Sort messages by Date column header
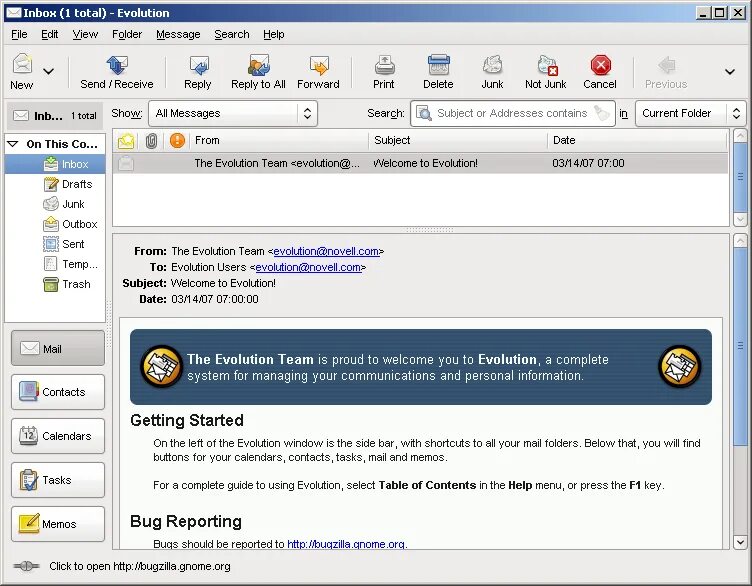This screenshot has height=586, width=752. coord(637,141)
